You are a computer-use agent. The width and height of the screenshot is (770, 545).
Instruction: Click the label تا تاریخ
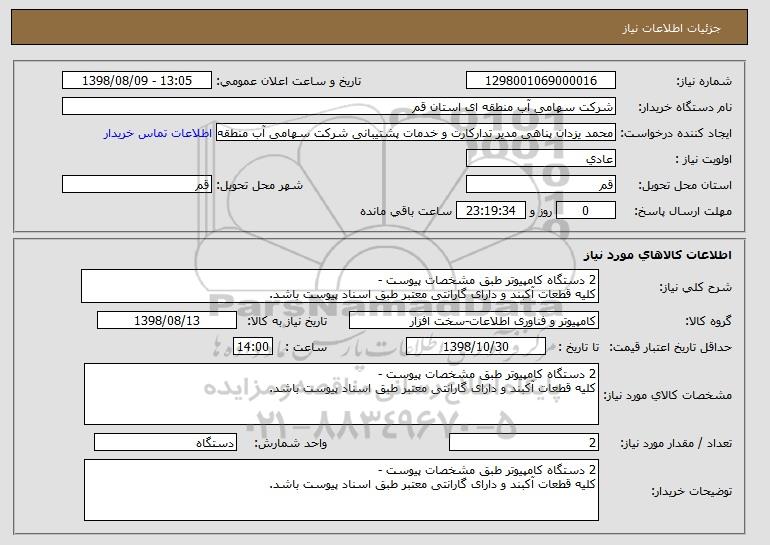point(578,348)
